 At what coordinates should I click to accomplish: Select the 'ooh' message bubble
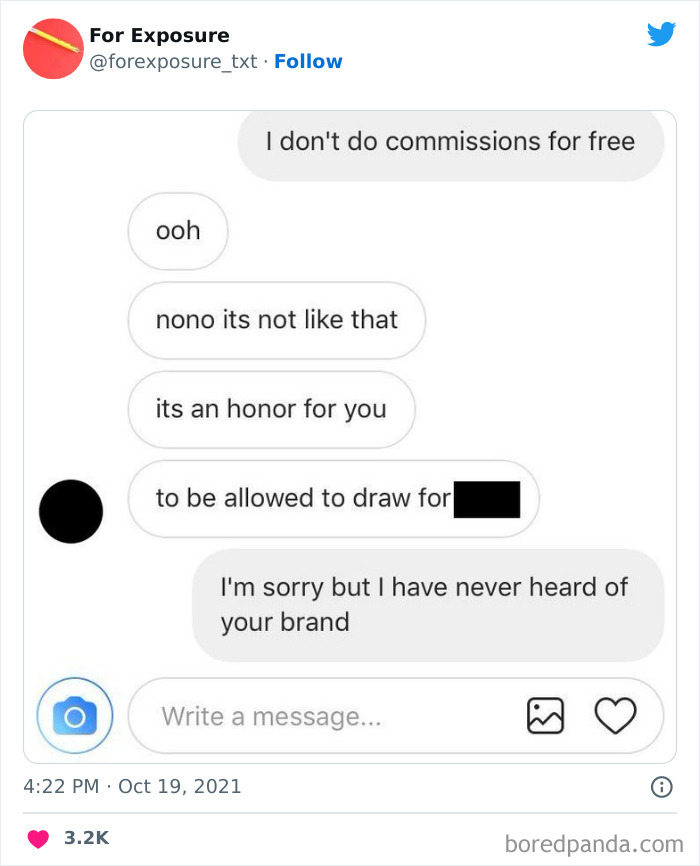[x=178, y=231]
